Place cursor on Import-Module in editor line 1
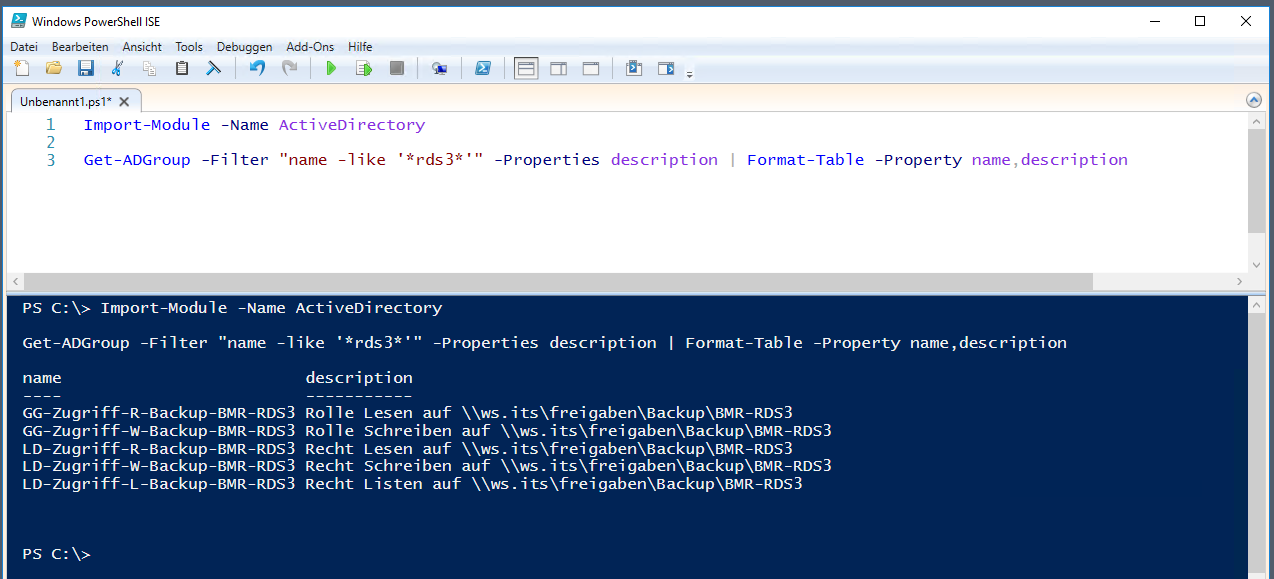The width and height of the screenshot is (1274, 579). coord(147,125)
